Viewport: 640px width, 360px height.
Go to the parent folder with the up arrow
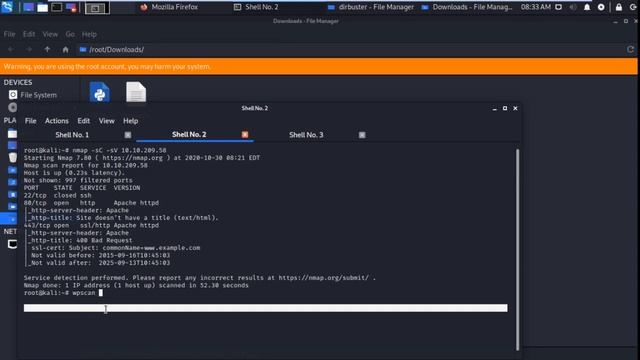click(x=47, y=49)
